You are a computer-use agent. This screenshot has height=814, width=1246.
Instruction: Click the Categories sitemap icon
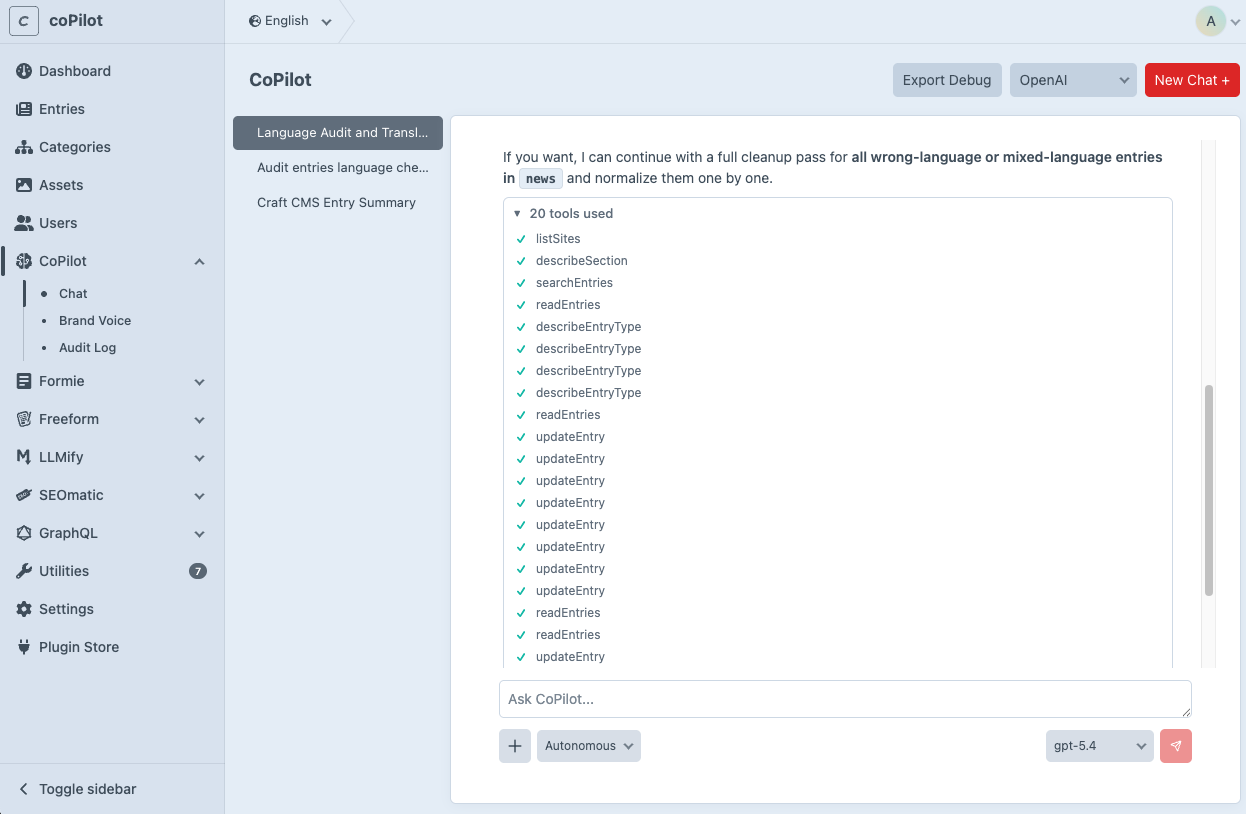tap(24, 147)
